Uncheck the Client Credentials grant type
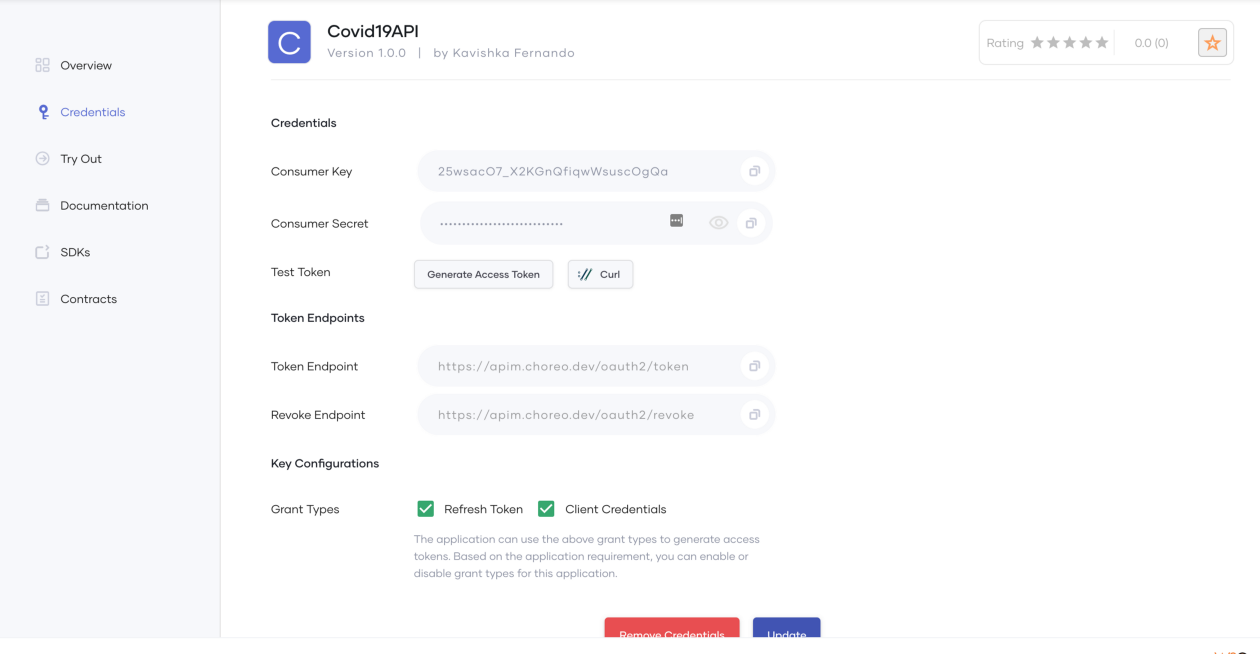Screen dimensions: 1260x654 point(546,509)
